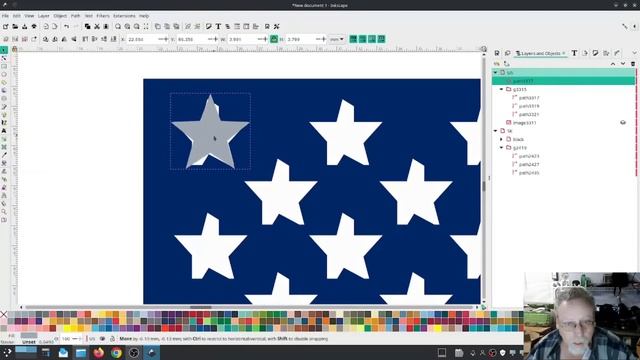This screenshot has width=640, height=360.
Task: Click the Flip horizontally icon
Action: point(64,39)
